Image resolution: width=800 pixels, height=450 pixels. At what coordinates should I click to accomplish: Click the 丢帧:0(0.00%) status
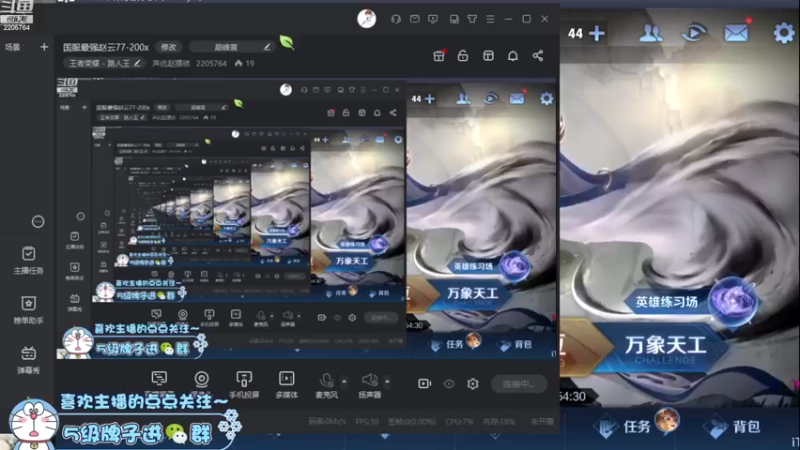point(412,421)
